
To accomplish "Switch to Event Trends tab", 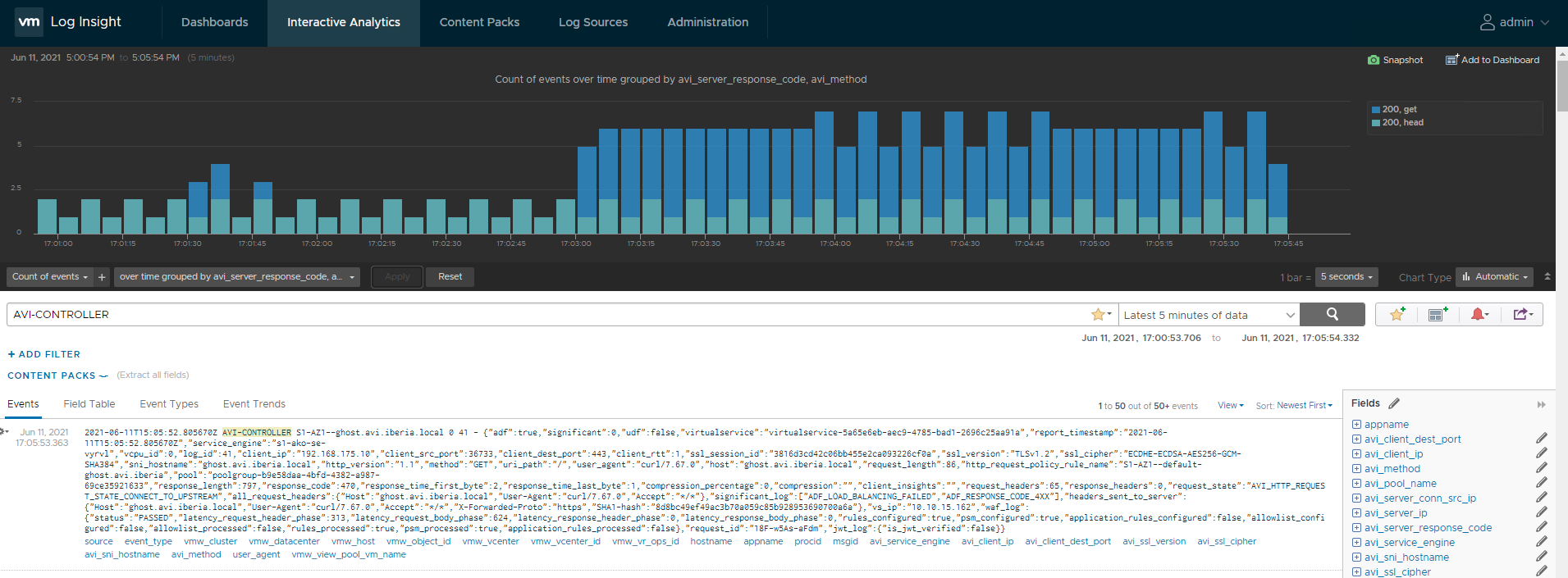I will pos(254,404).
